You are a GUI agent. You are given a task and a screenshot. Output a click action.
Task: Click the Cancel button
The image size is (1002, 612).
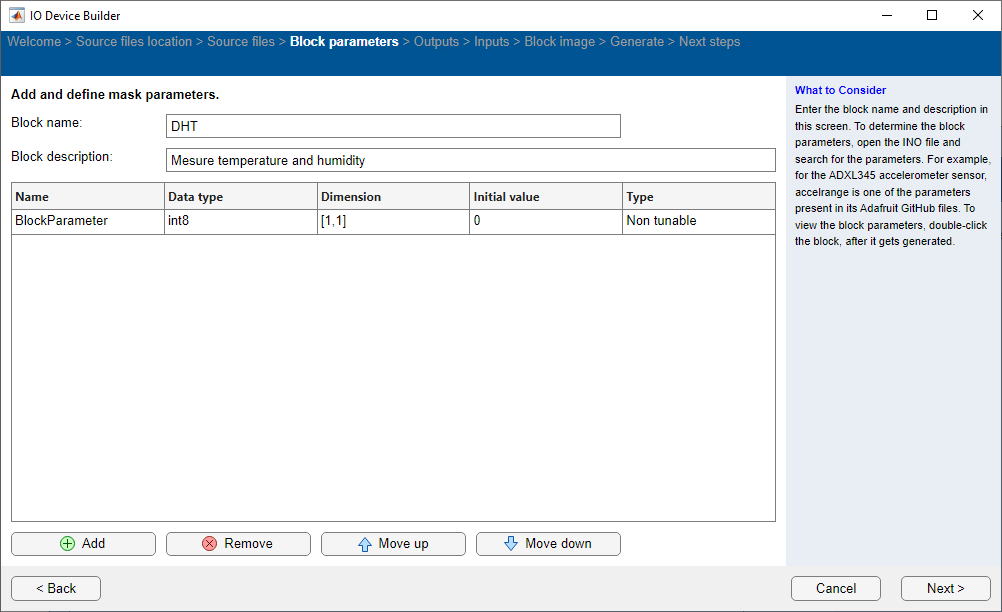[x=835, y=588]
